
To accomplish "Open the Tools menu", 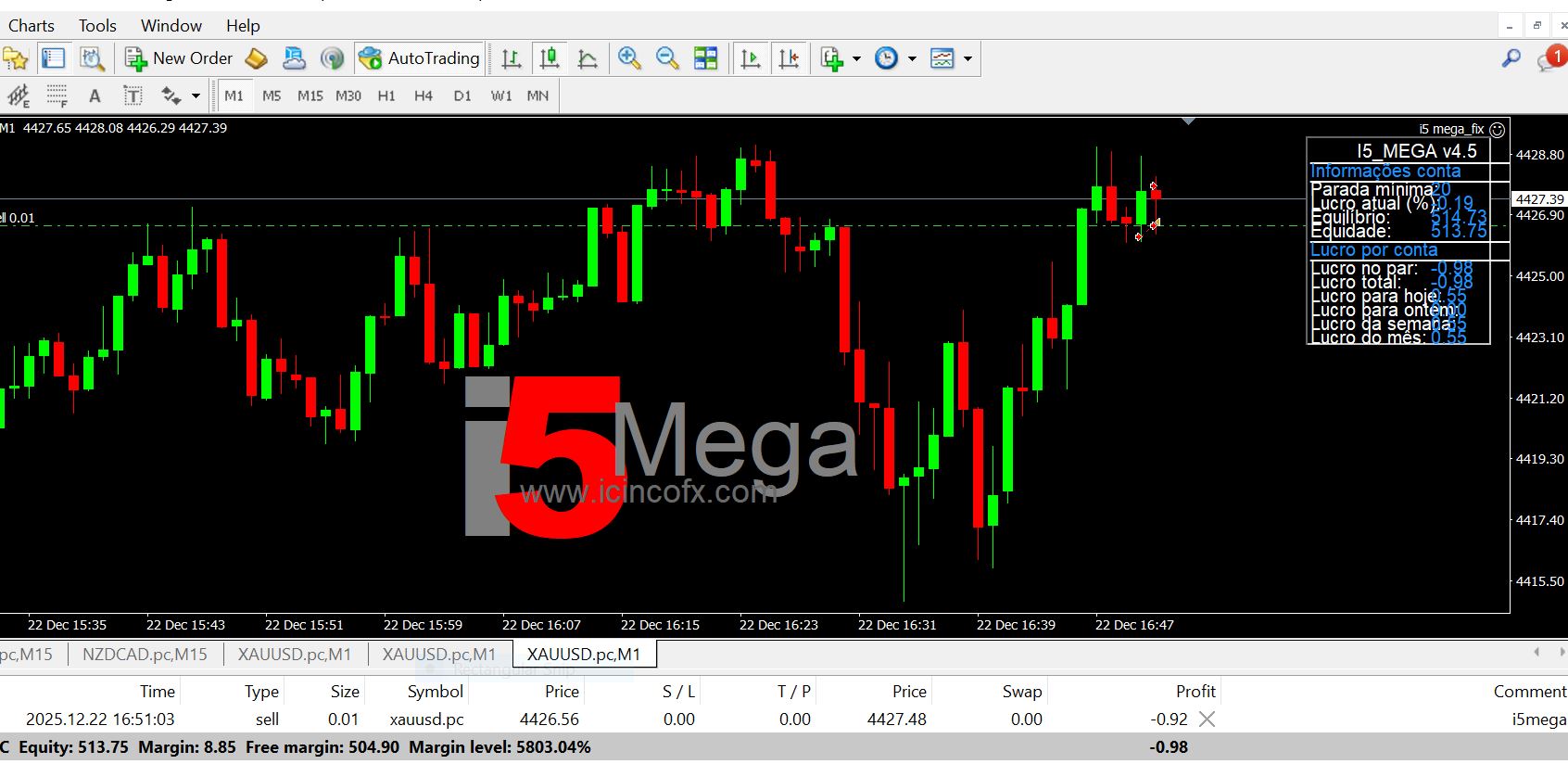I will tap(97, 26).
